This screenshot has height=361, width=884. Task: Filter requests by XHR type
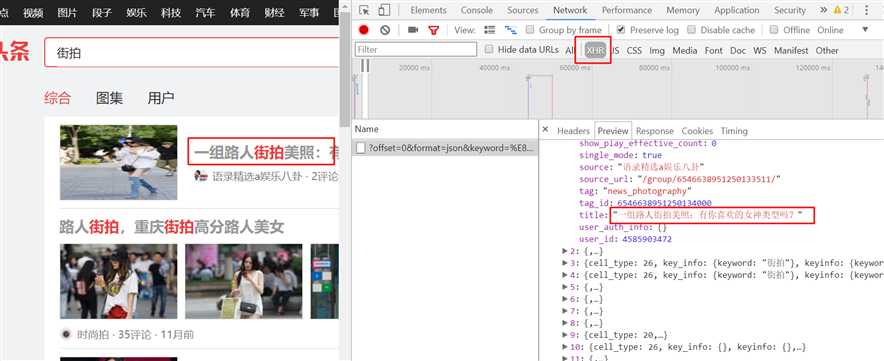point(595,50)
